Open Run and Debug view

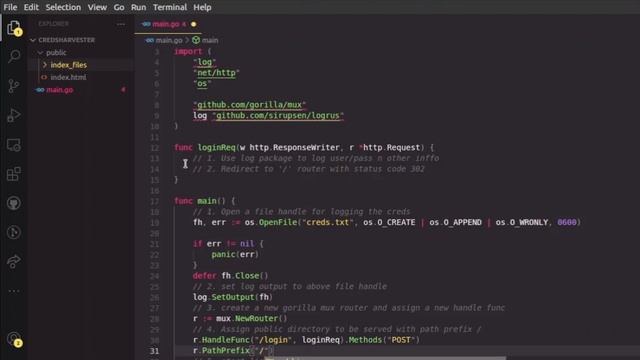14,116
